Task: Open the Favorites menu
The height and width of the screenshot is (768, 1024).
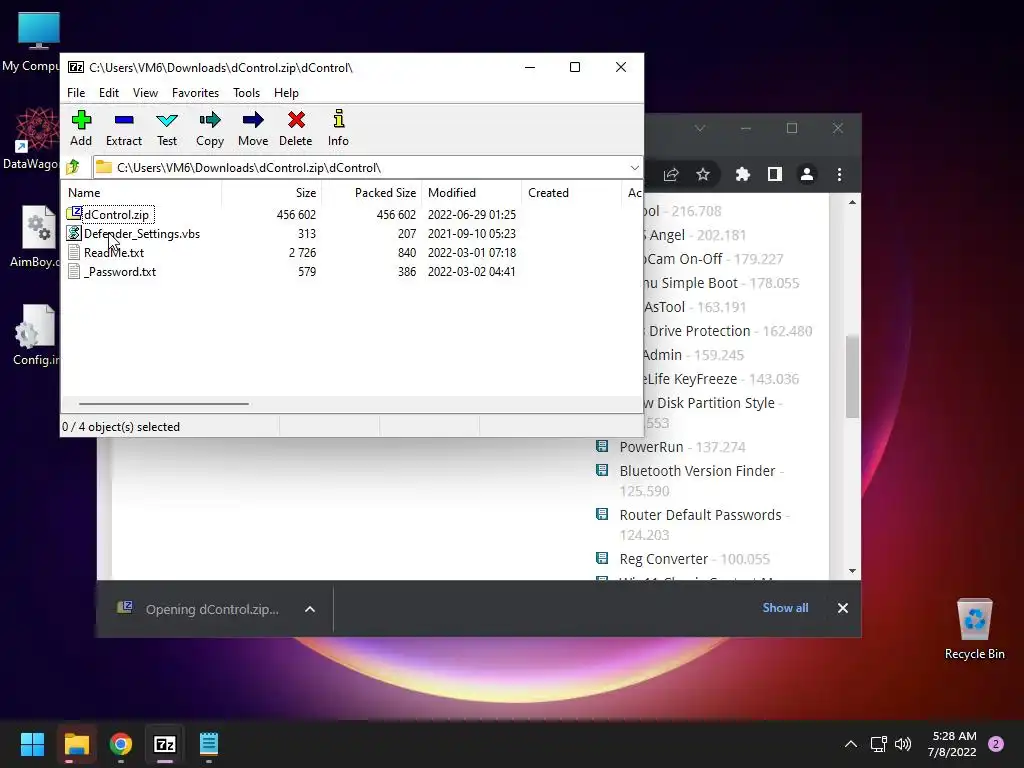Action: click(x=195, y=93)
